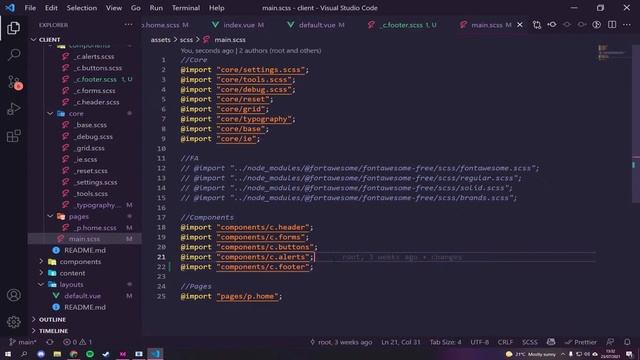
Task: Click the editor minimap preview
Action: [611, 52]
